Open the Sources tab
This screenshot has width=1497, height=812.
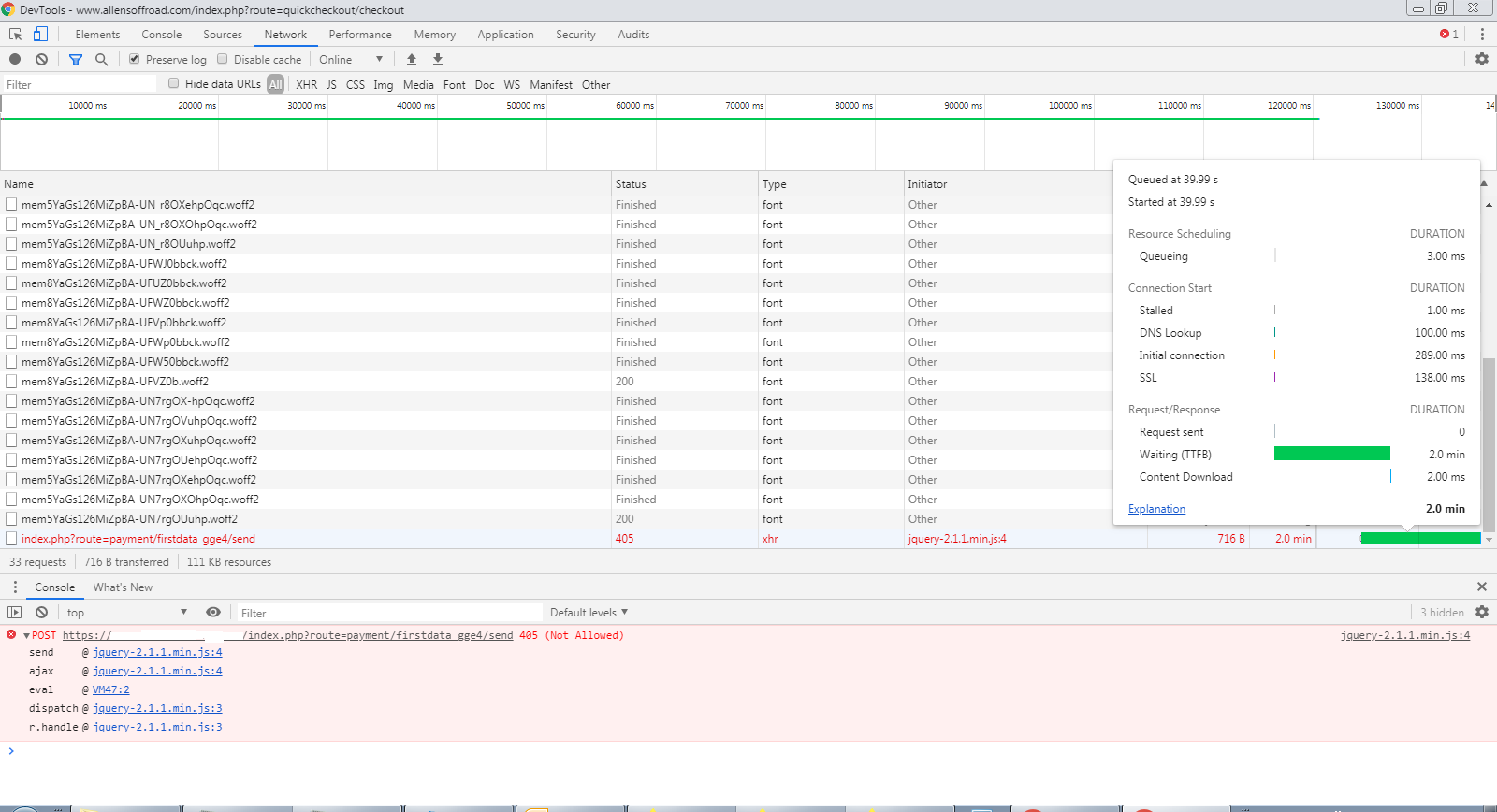point(223,35)
